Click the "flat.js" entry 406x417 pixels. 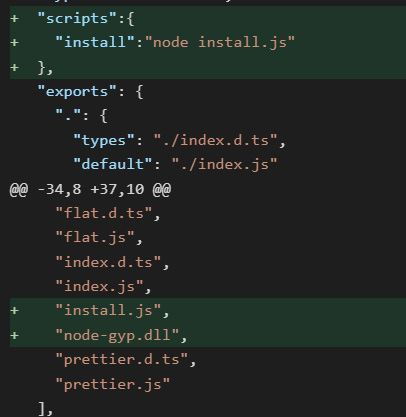(x=99, y=238)
